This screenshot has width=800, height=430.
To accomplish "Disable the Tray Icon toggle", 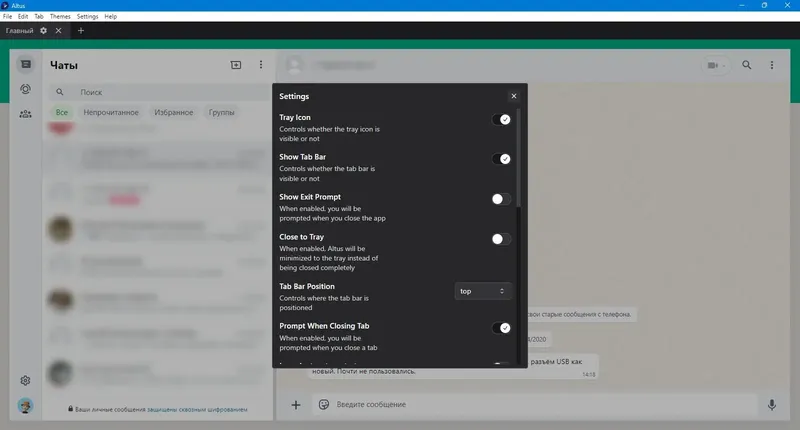I will point(501,119).
